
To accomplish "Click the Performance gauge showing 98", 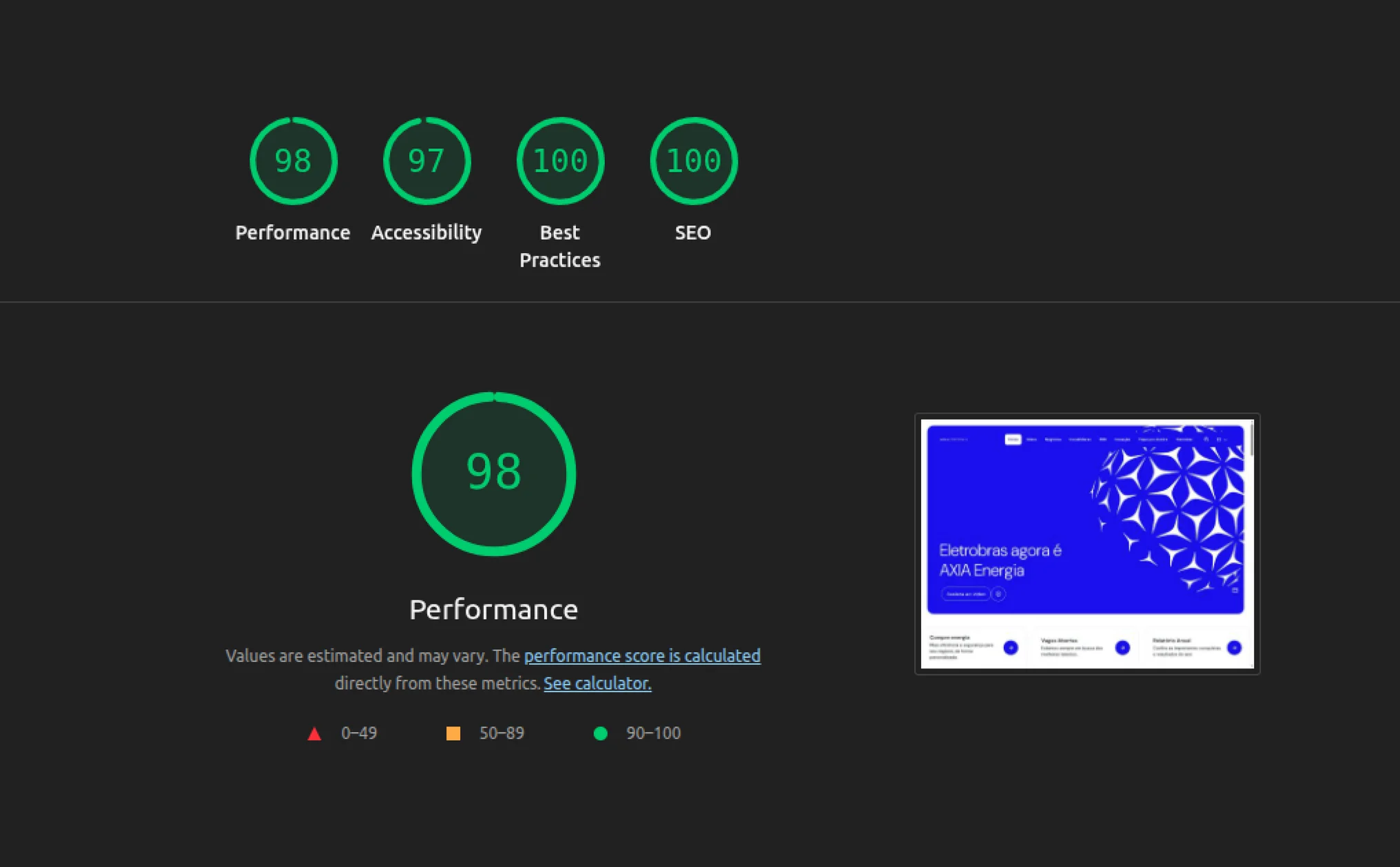I will [x=293, y=161].
